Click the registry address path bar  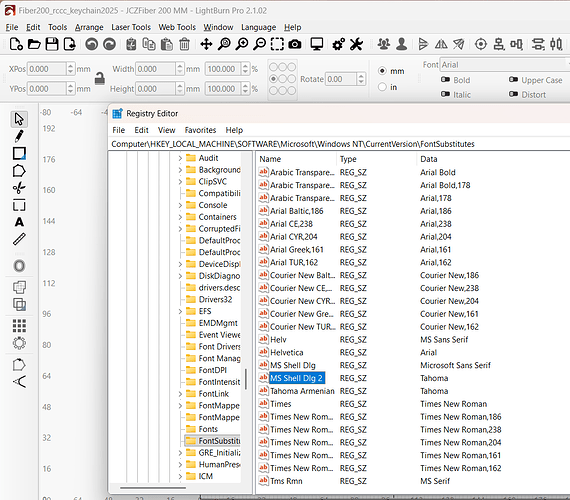(340, 144)
